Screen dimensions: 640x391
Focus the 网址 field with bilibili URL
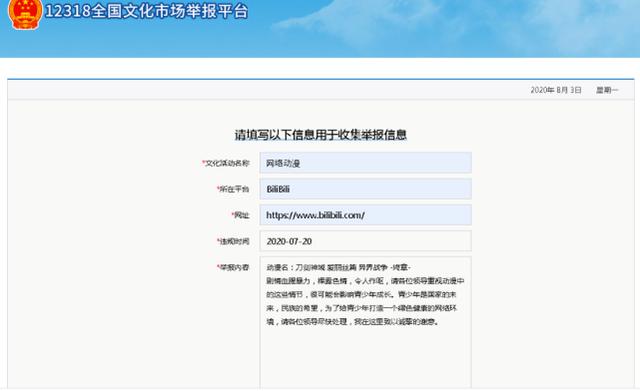tap(365, 215)
